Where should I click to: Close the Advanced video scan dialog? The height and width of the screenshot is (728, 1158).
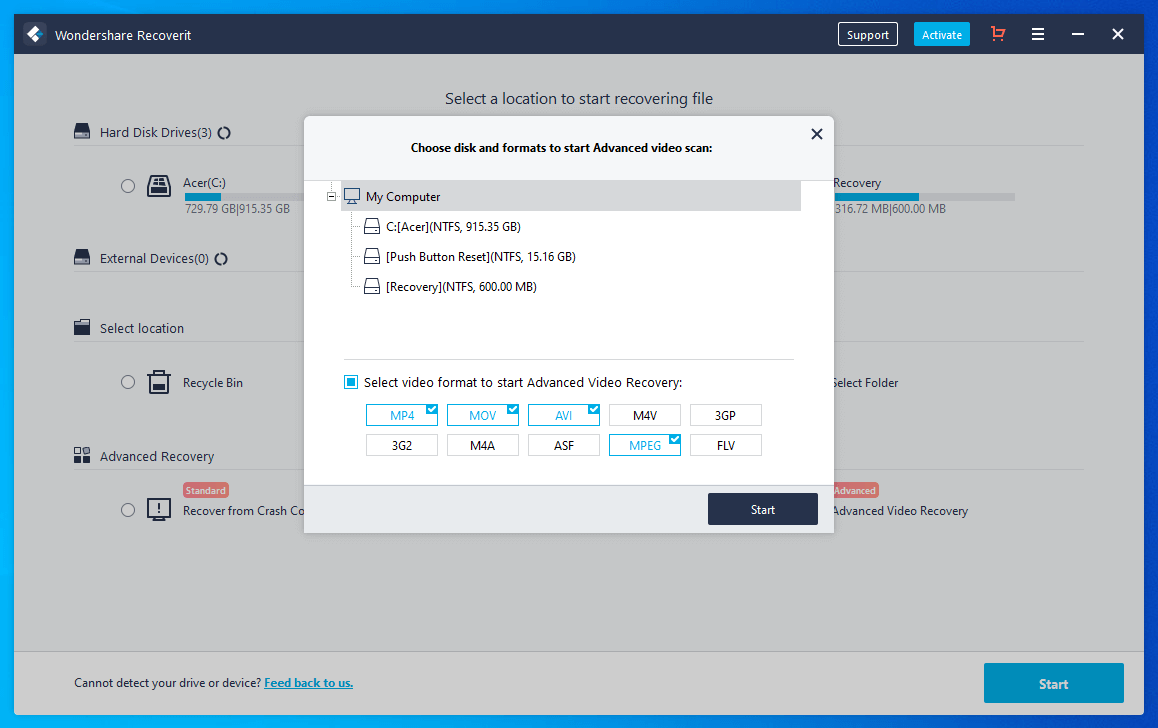(816, 134)
